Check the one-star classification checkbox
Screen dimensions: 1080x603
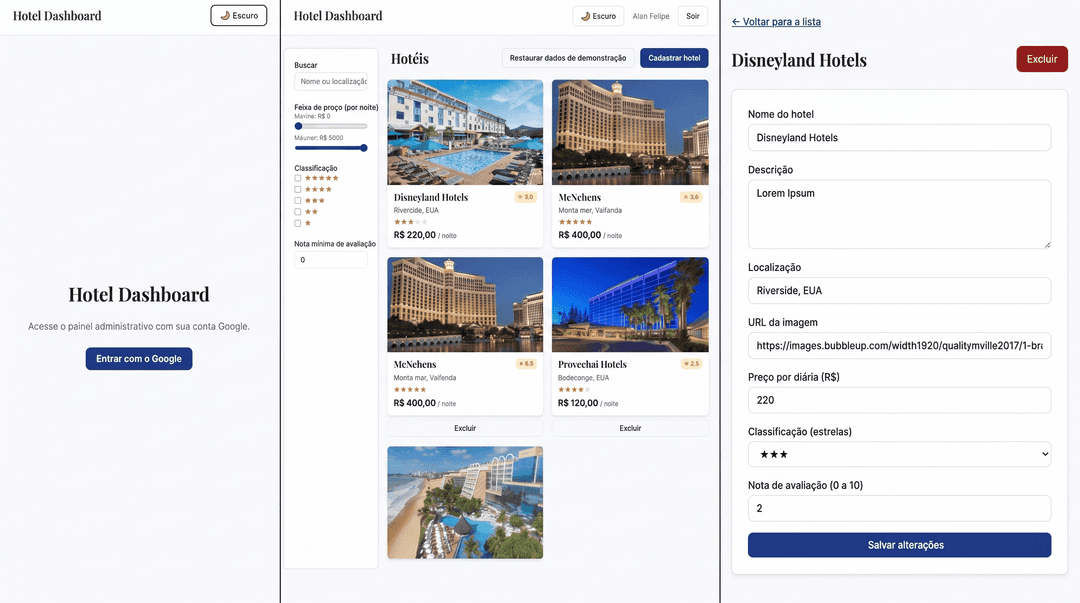tap(298, 223)
